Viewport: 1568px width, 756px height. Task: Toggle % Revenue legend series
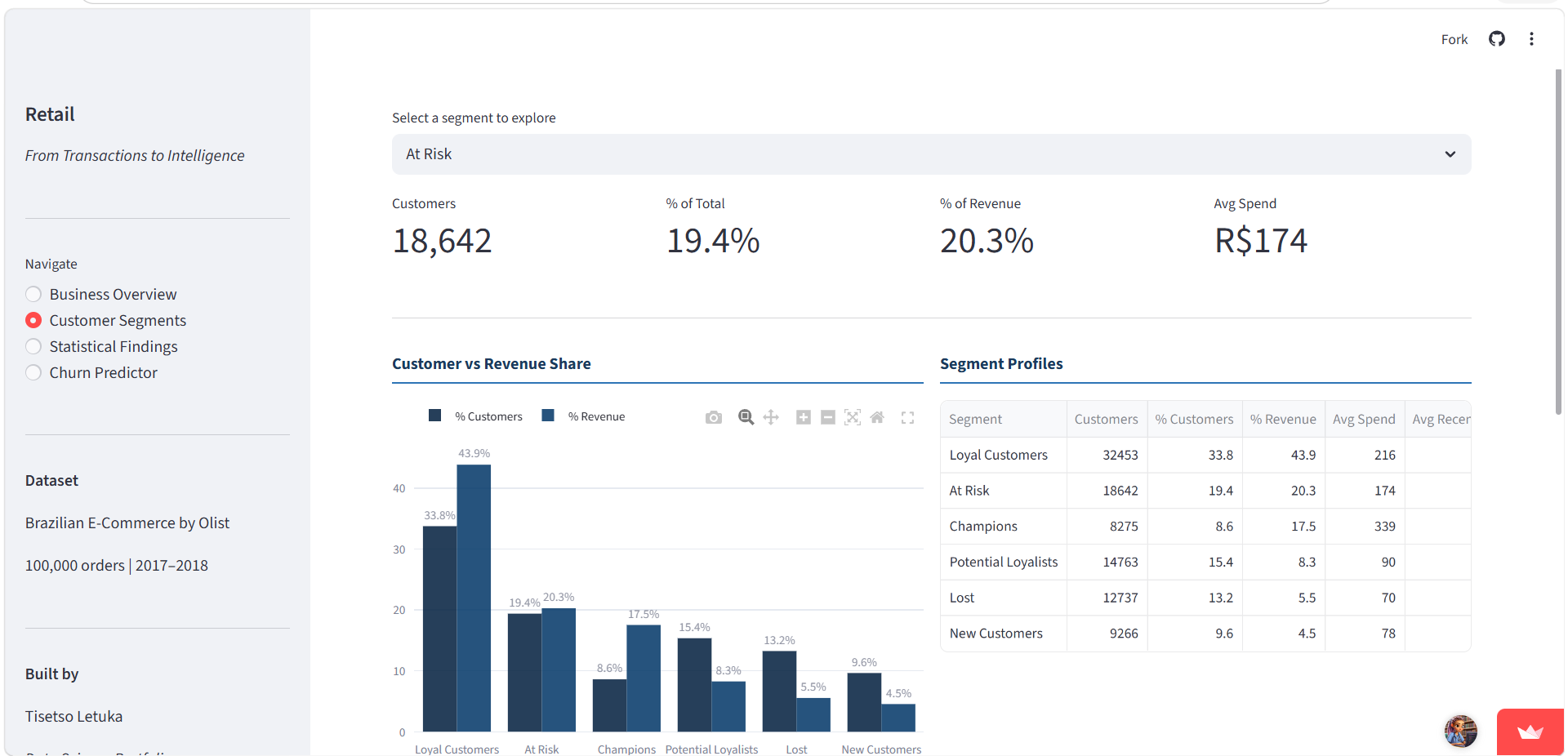pos(584,416)
